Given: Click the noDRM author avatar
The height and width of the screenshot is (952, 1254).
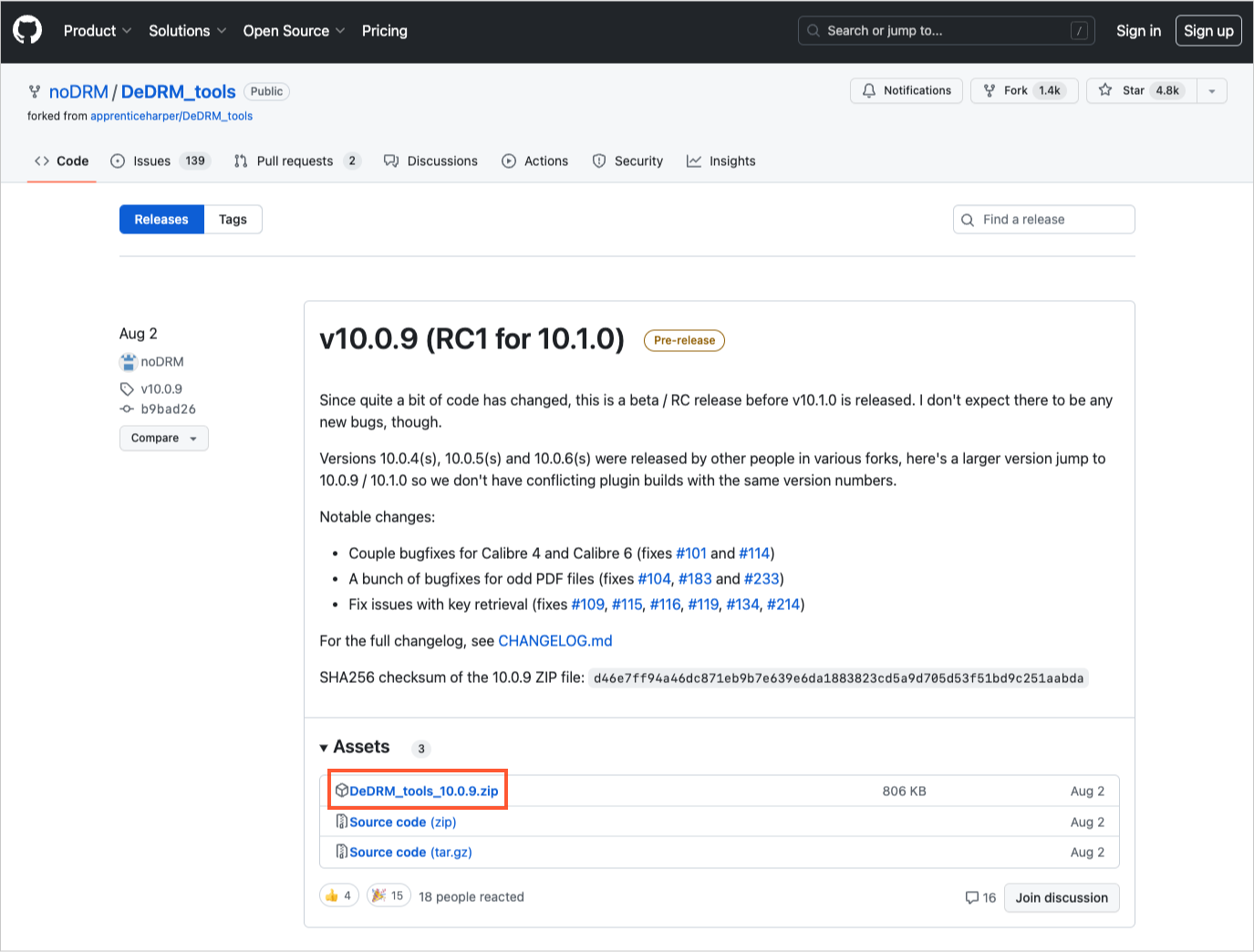Looking at the screenshot, I should pyautogui.click(x=128, y=362).
